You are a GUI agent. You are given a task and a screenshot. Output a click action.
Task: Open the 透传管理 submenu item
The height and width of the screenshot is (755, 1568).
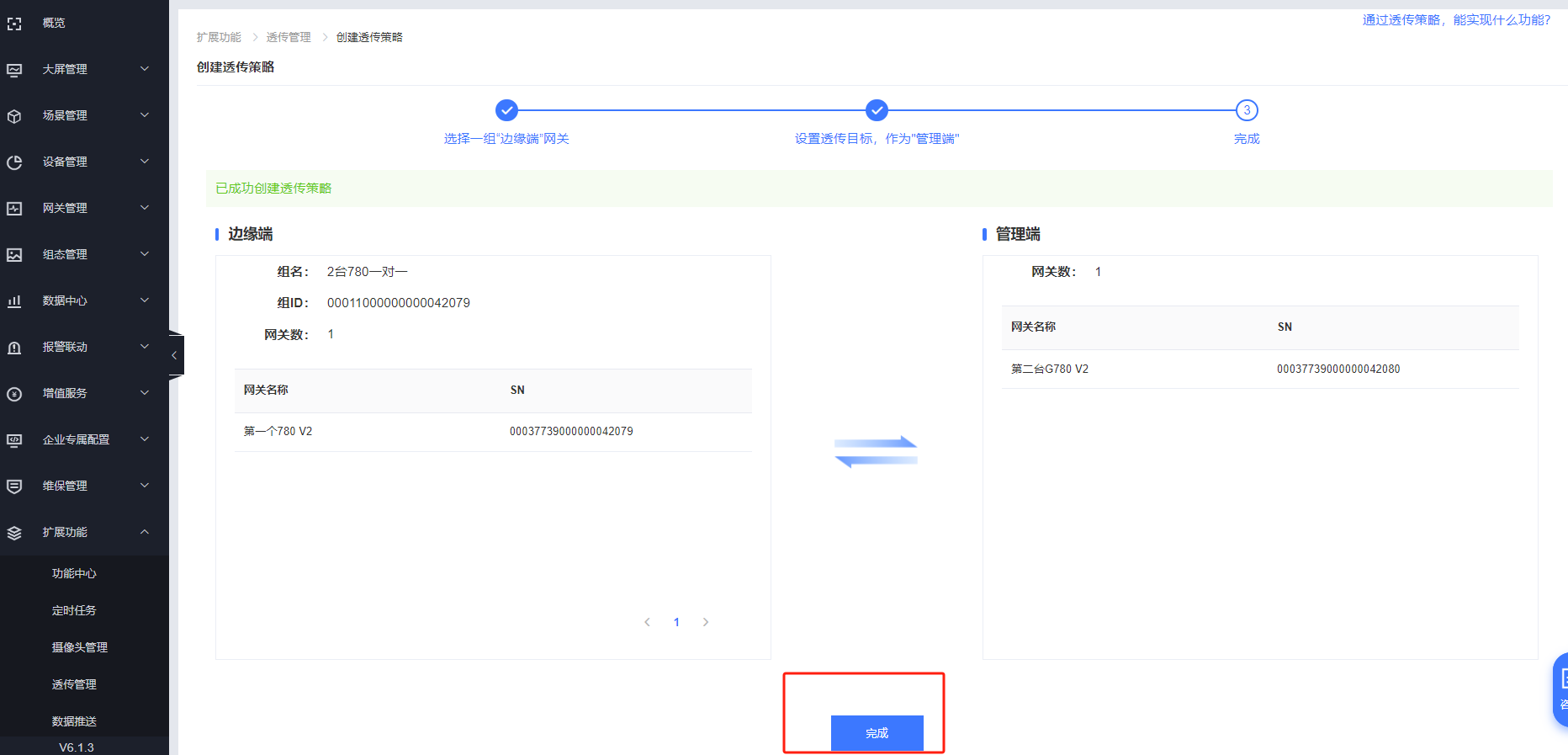click(x=74, y=684)
